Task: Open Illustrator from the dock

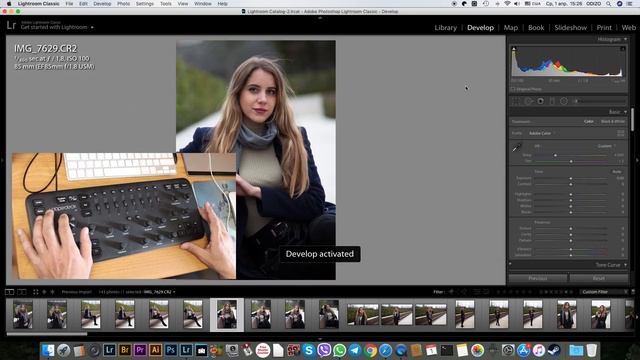Action: (x=156, y=350)
